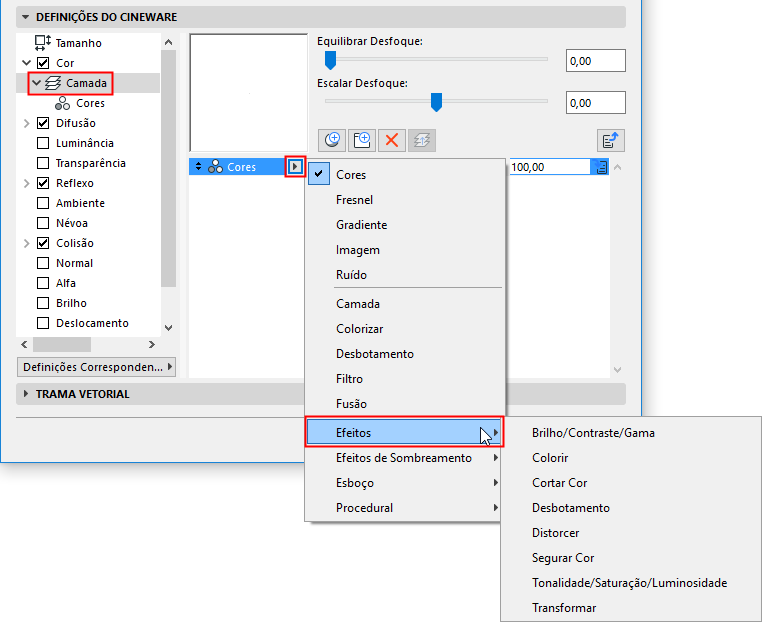Enable the Normal checkbox
The height and width of the screenshot is (622, 762).
click(x=43, y=263)
